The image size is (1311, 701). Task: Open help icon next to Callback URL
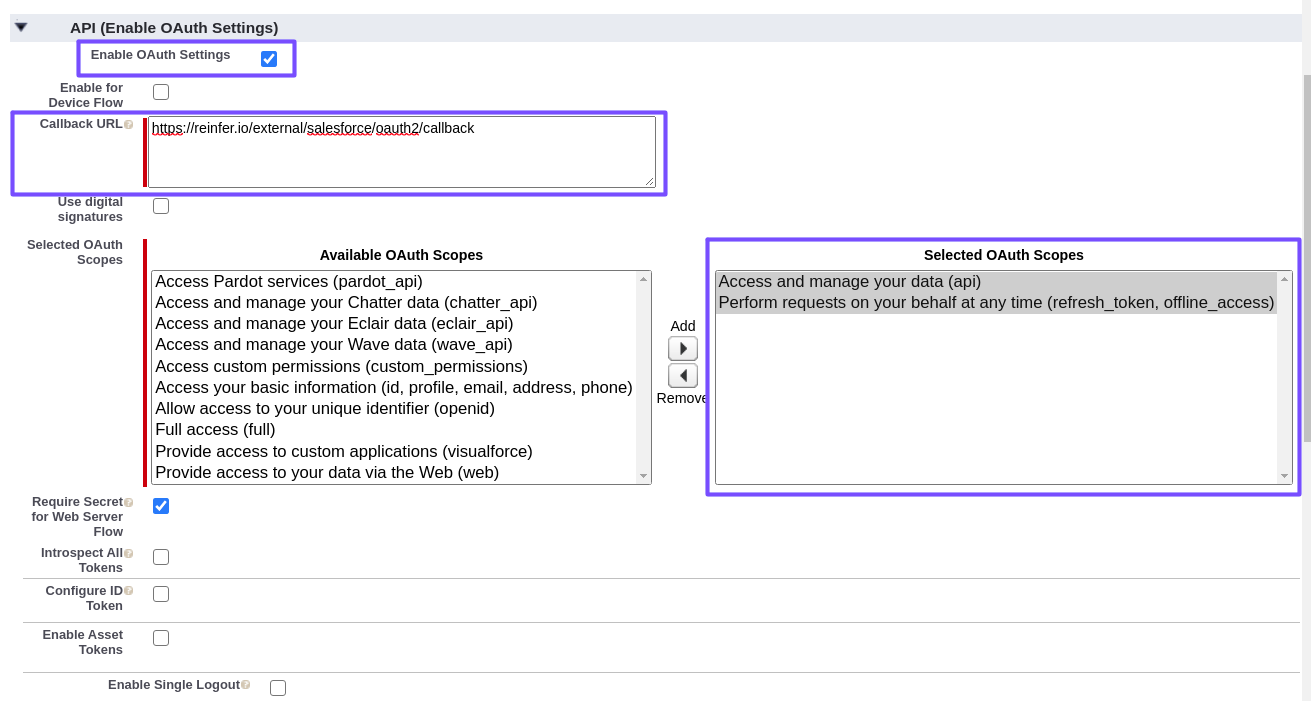pyautogui.click(x=129, y=125)
